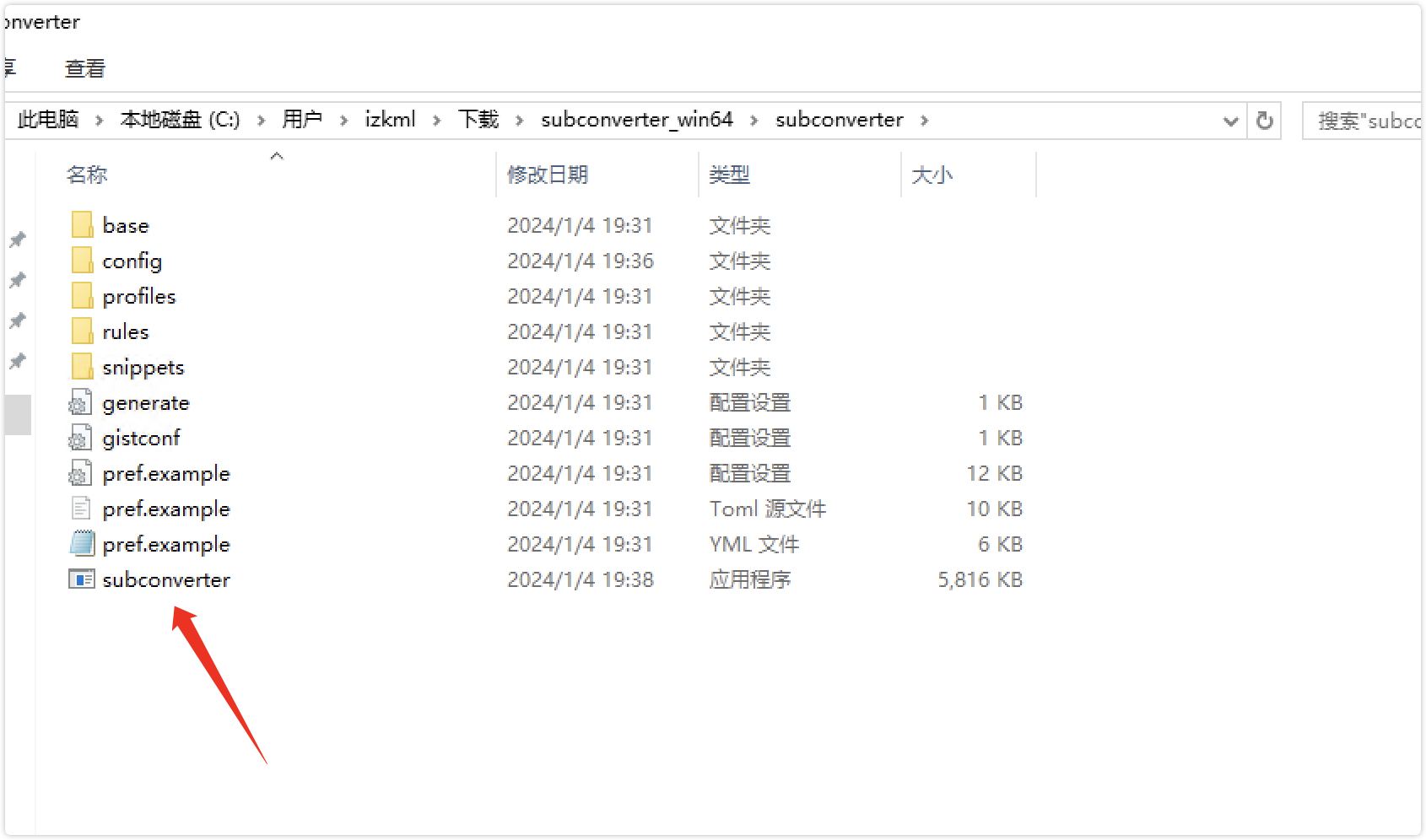Viewport: 1426px width, 840px height.
Task: Click the refresh button beside address bar
Action: point(1264,121)
